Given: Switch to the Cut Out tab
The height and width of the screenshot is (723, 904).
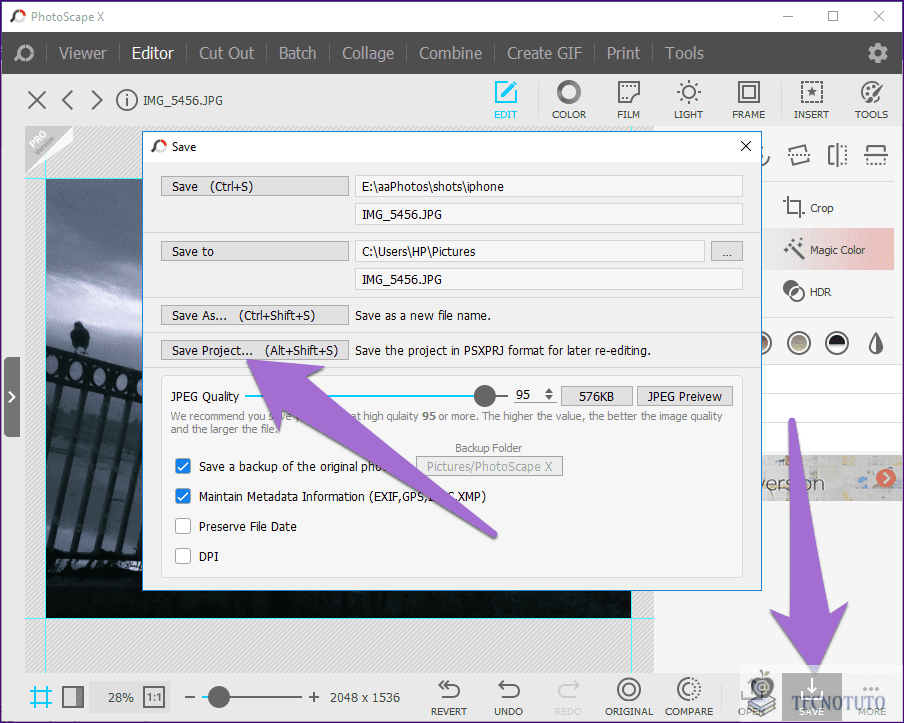Looking at the screenshot, I should (226, 53).
